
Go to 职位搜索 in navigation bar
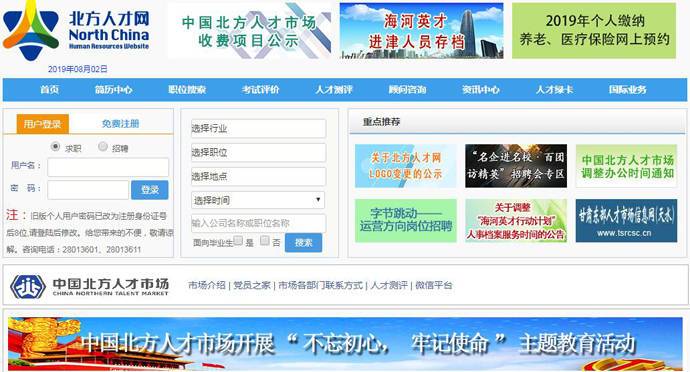click(x=187, y=90)
